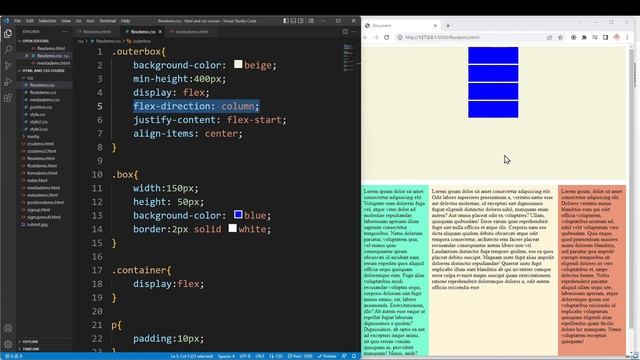This screenshot has height=360, width=640.
Task: Open position.css in the Explorer
Action: point(40,107)
